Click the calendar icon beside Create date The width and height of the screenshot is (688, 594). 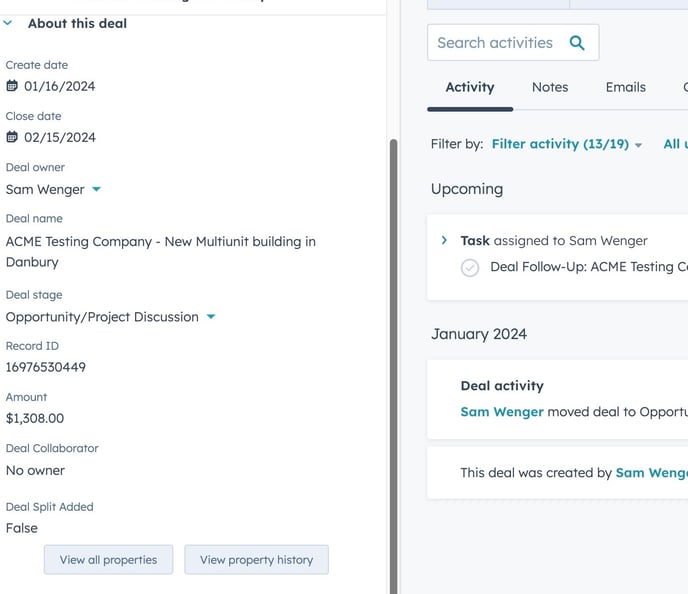click(12, 86)
